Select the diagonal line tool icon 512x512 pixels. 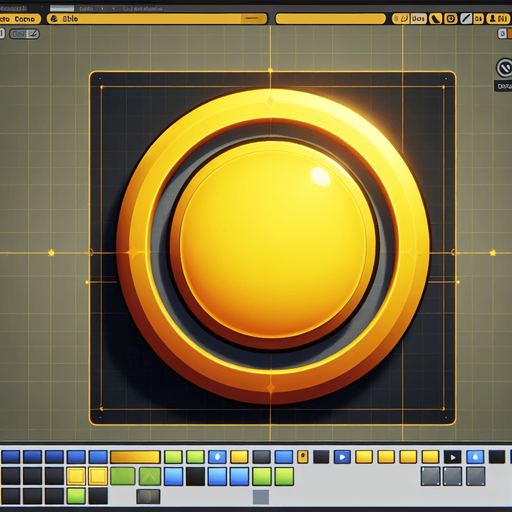pos(466,19)
